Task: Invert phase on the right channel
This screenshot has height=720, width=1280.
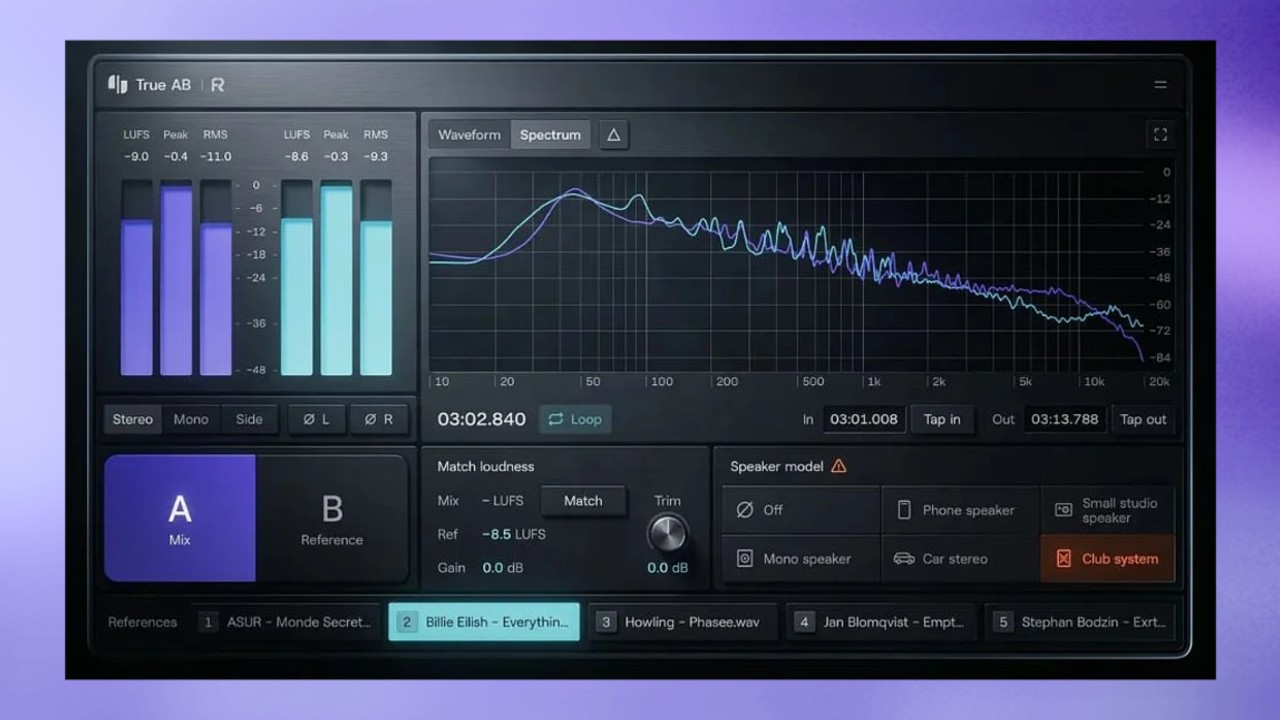Action: (378, 419)
